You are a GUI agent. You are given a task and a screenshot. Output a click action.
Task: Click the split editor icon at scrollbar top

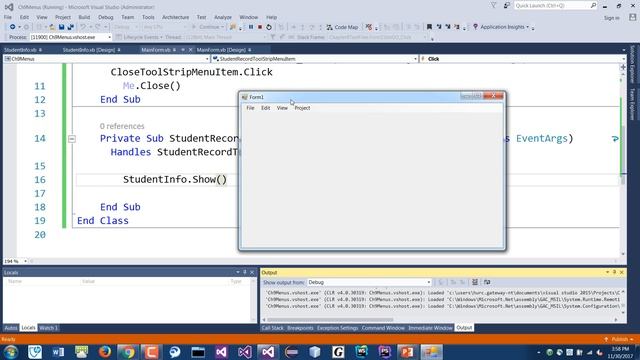pos(623,67)
